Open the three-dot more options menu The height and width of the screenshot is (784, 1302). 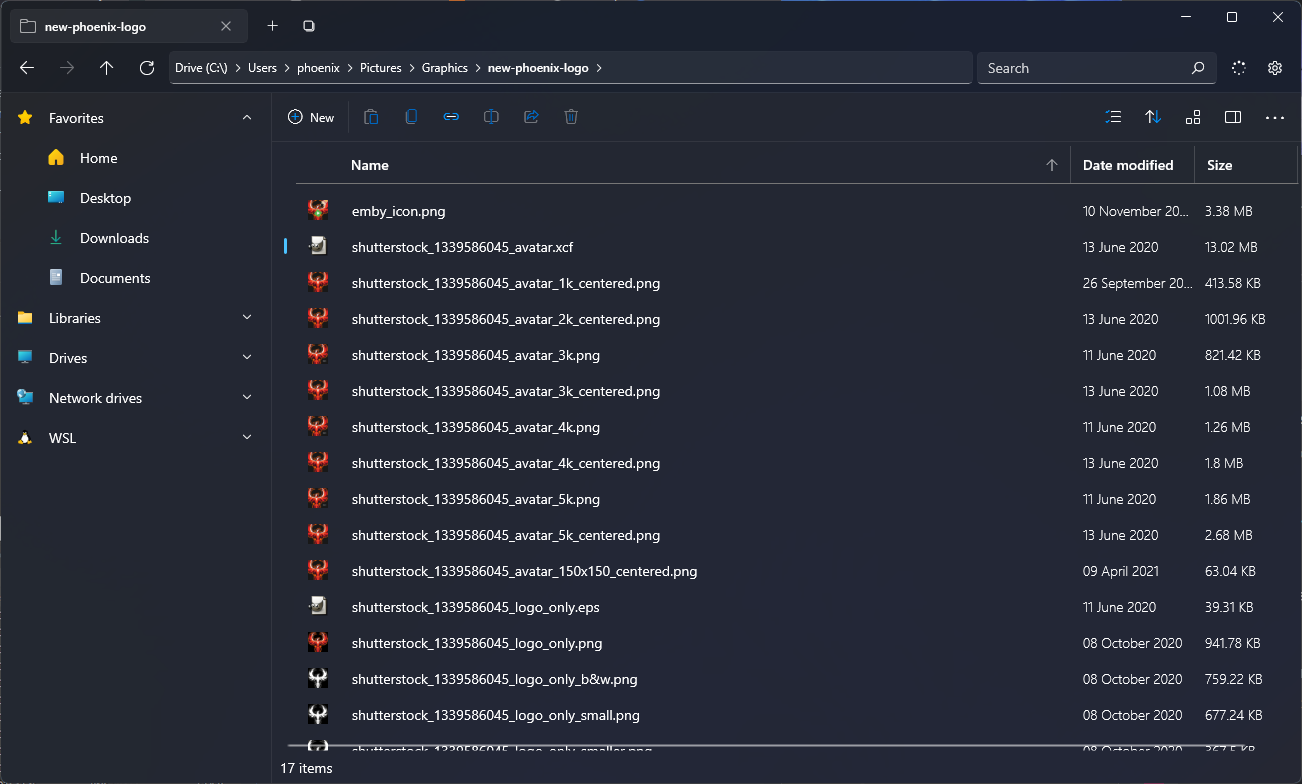[x=1275, y=117]
